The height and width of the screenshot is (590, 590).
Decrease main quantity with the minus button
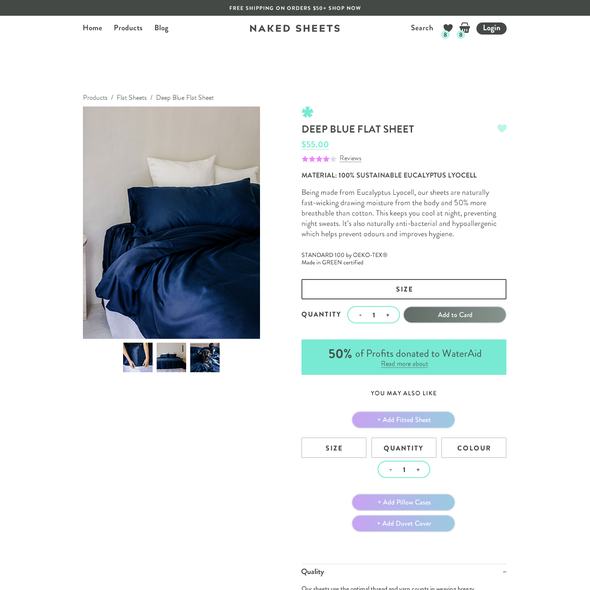pyautogui.click(x=360, y=315)
